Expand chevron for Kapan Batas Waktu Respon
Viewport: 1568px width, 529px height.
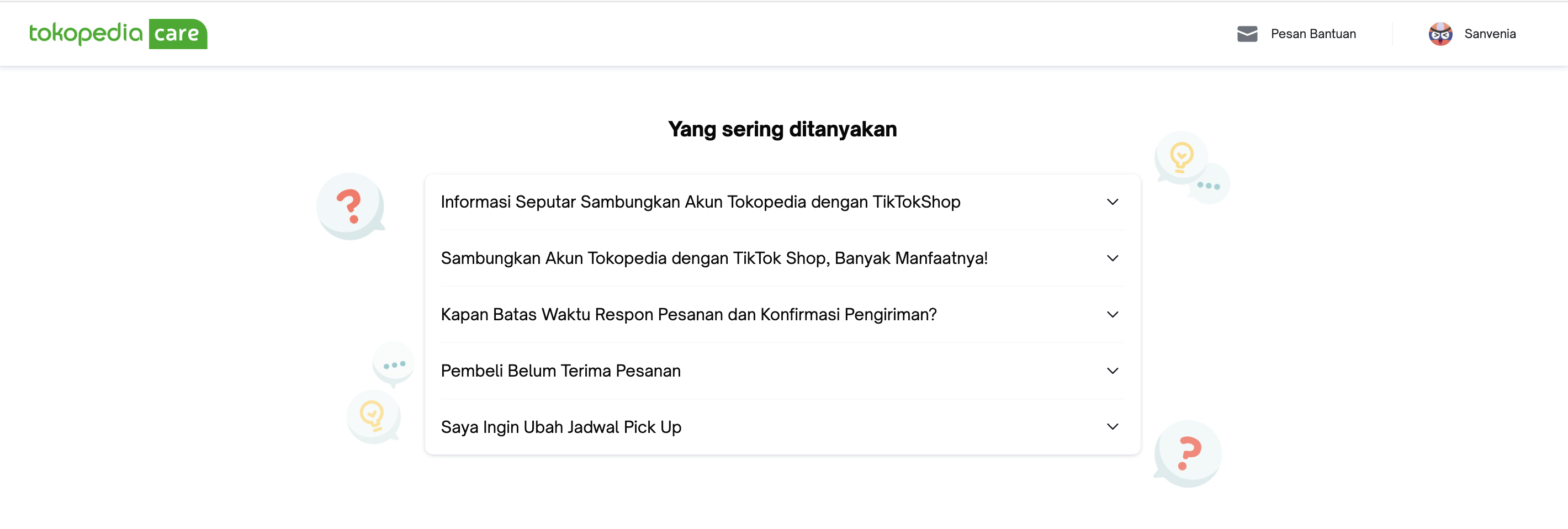point(1112,315)
